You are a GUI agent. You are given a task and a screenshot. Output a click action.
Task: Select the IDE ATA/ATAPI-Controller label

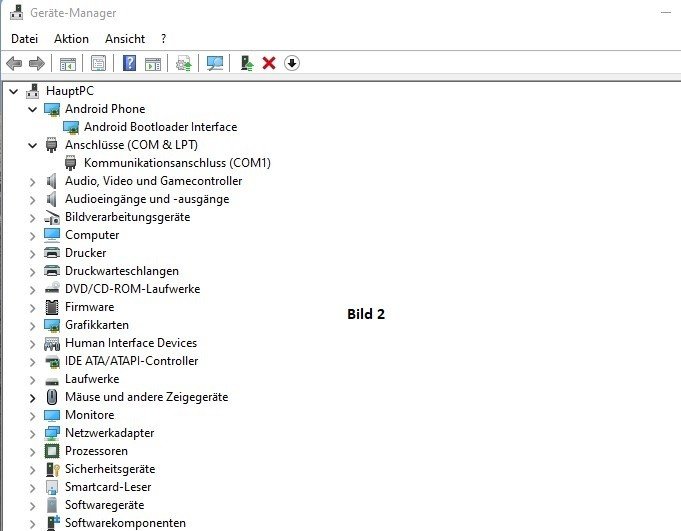pos(132,361)
